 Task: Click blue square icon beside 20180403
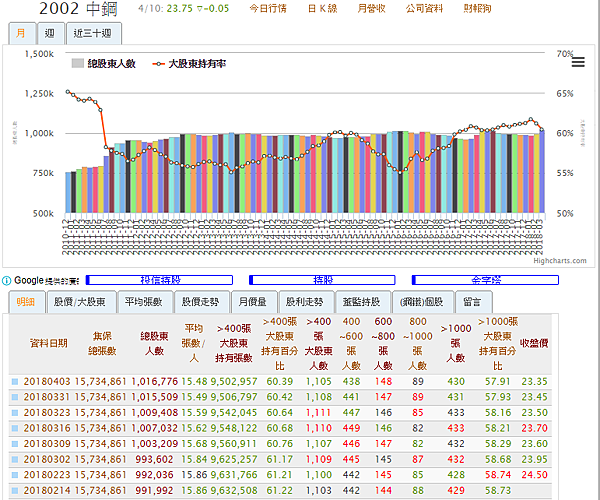(15, 381)
